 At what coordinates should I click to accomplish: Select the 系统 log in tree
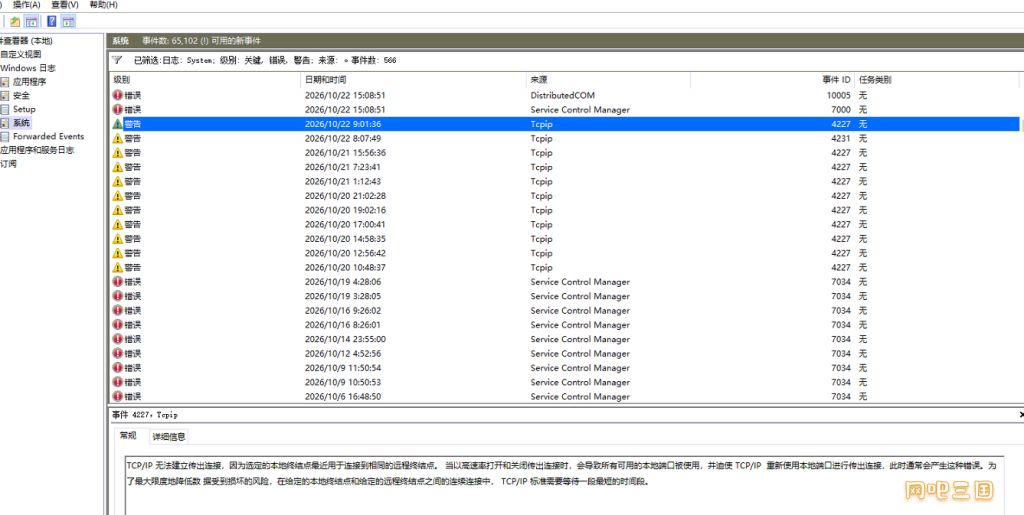(x=21, y=123)
